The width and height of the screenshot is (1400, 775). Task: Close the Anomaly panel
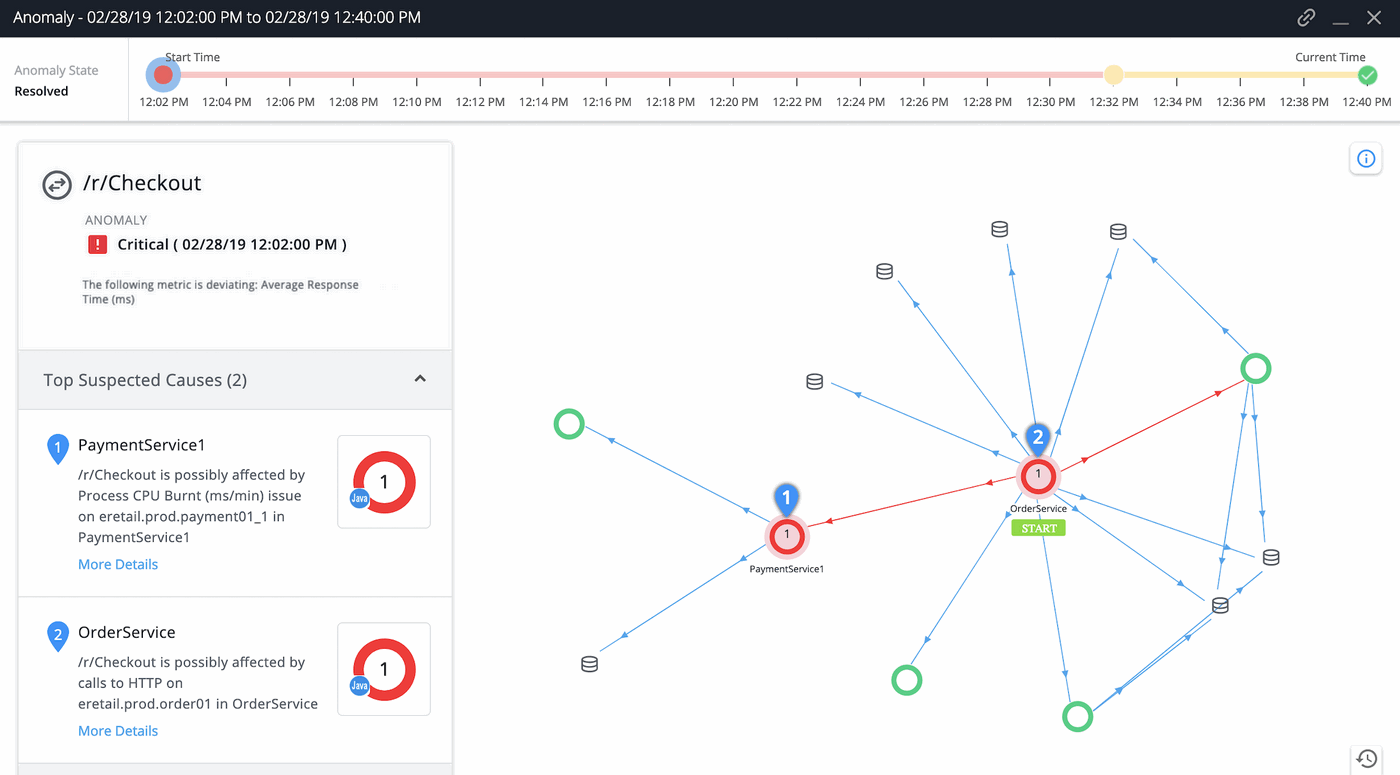pyautogui.click(x=1374, y=18)
